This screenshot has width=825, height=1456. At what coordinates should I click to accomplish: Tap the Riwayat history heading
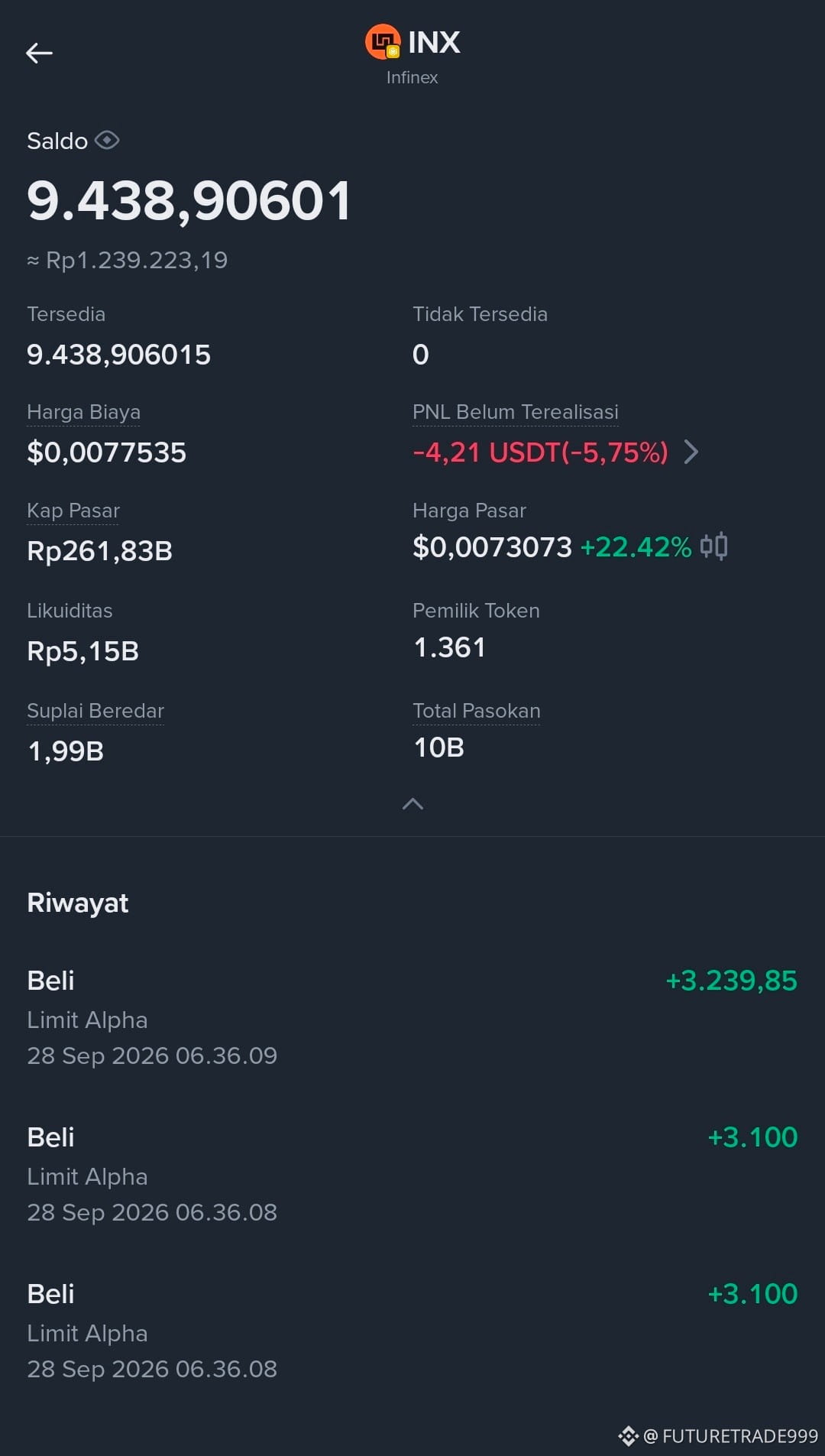pos(78,903)
